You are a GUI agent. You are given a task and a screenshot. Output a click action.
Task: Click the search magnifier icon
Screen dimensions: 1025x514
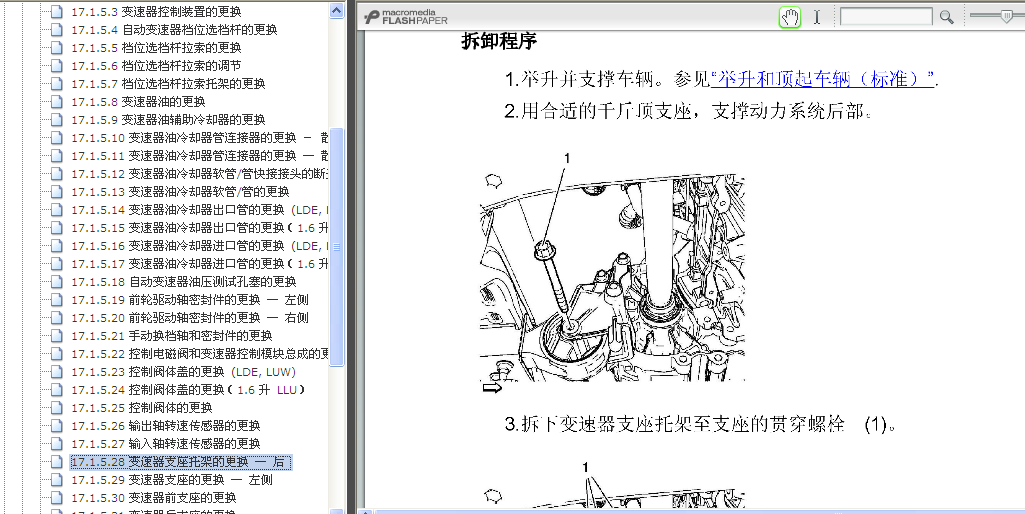click(x=946, y=17)
